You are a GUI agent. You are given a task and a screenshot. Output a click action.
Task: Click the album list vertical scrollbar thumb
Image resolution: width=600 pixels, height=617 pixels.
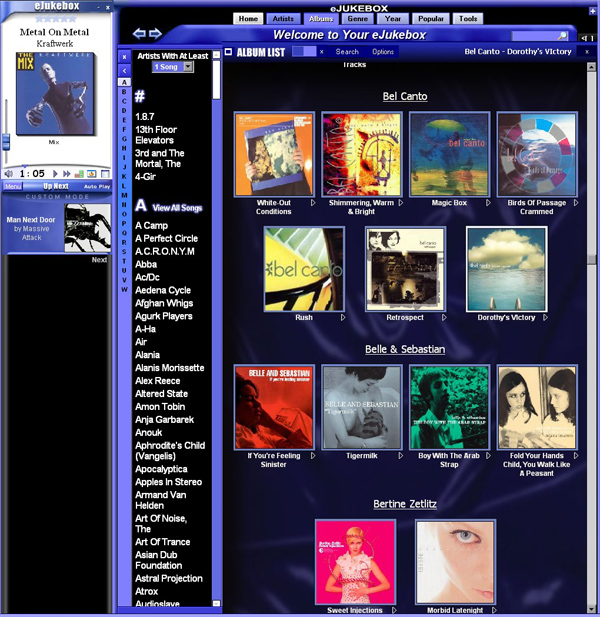[591, 260]
